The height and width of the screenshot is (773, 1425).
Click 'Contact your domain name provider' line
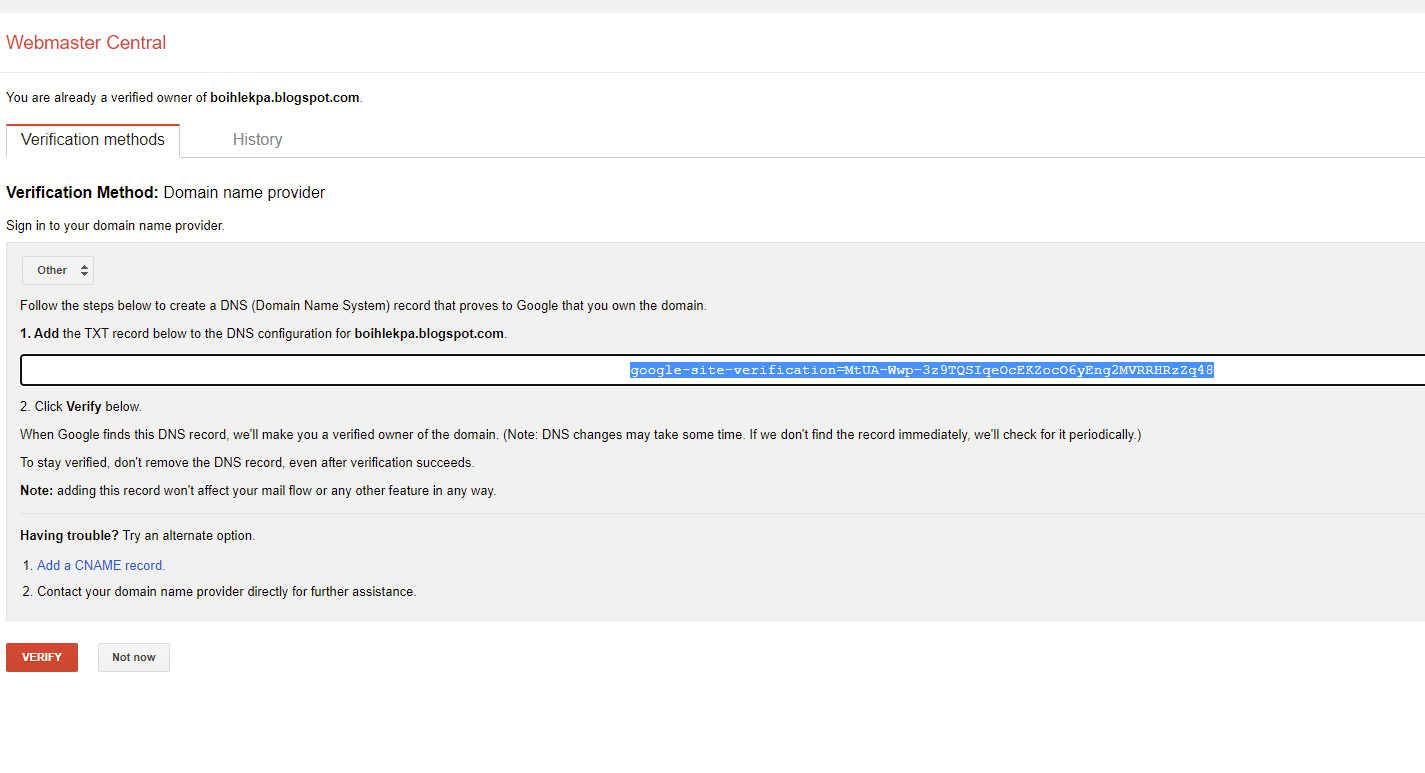226,591
